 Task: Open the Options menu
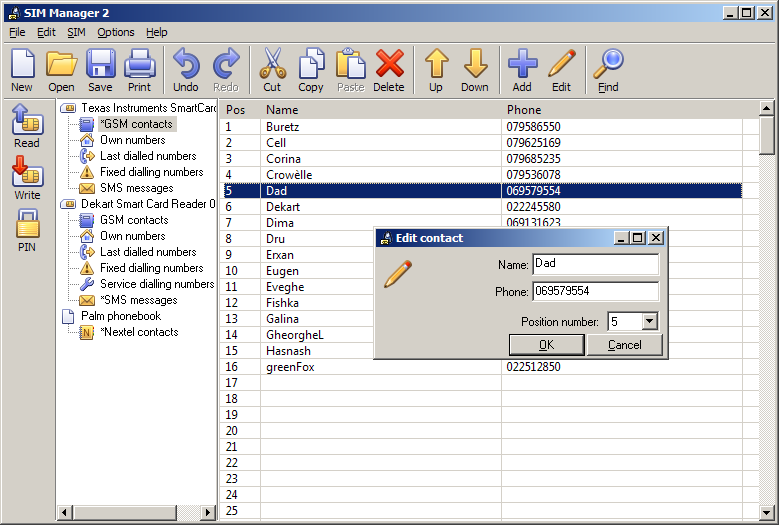point(115,32)
